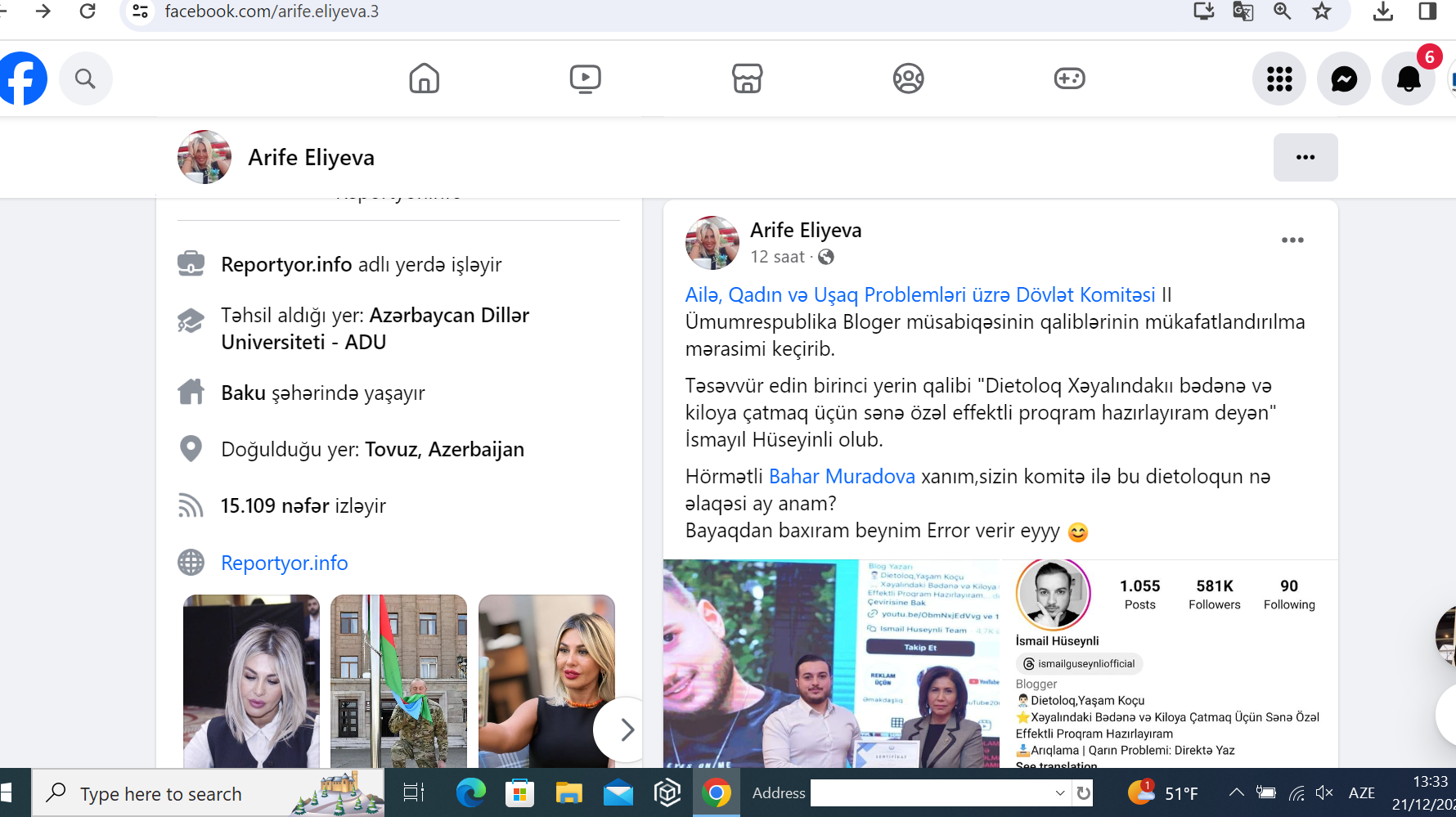Image resolution: width=1456 pixels, height=817 pixels.
Task: Open Chrome downloads
Action: pos(1383,11)
